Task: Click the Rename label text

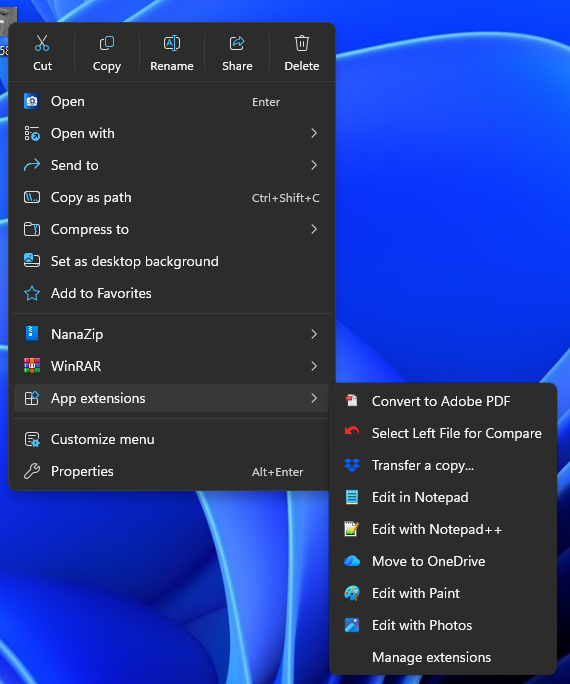Action: pos(172,66)
